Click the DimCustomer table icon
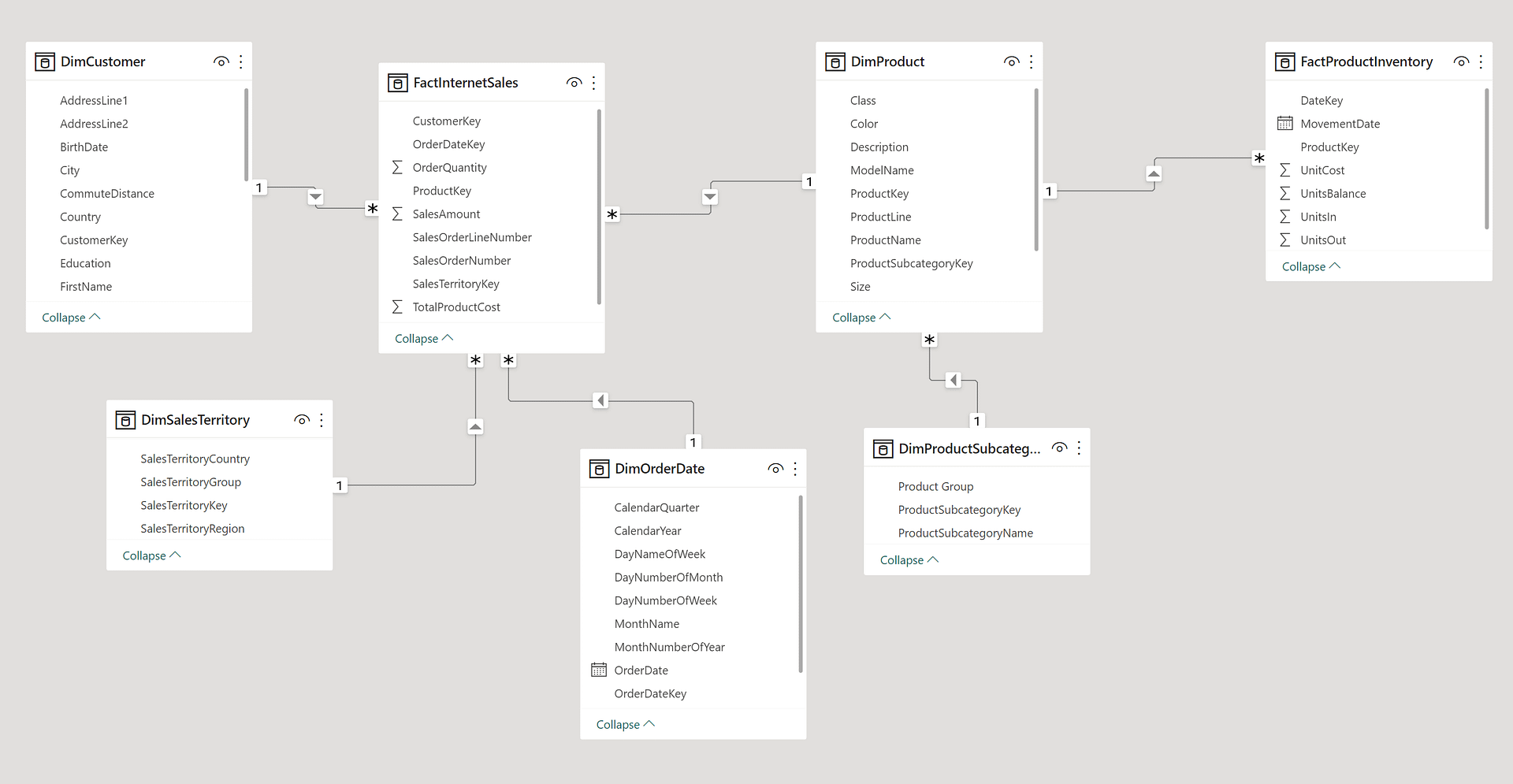Image resolution: width=1513 pixels, height=784 pixels. [x=45, y=62]
